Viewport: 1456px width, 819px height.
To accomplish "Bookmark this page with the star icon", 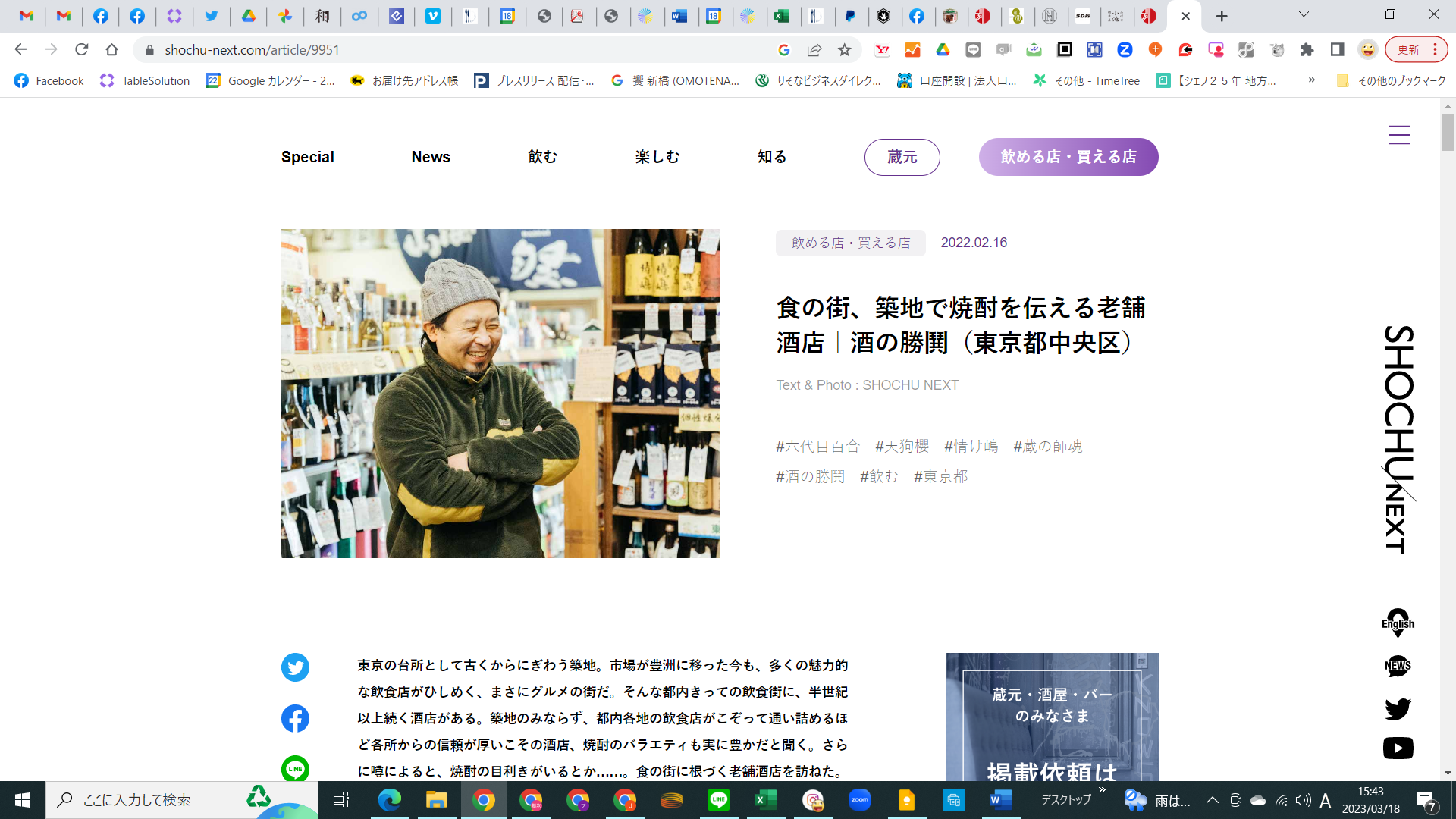I will pos(844,50).
